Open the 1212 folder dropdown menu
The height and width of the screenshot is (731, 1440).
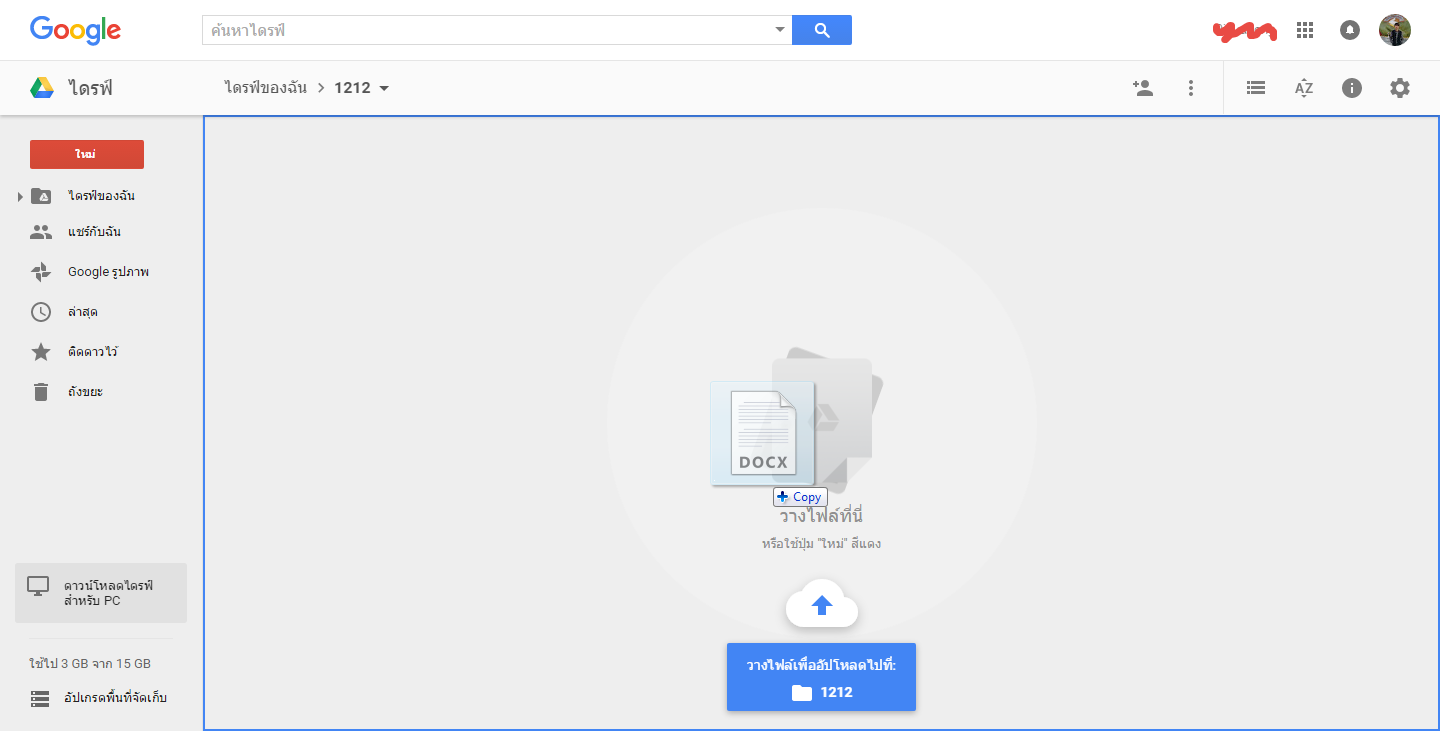click(384, 88)
